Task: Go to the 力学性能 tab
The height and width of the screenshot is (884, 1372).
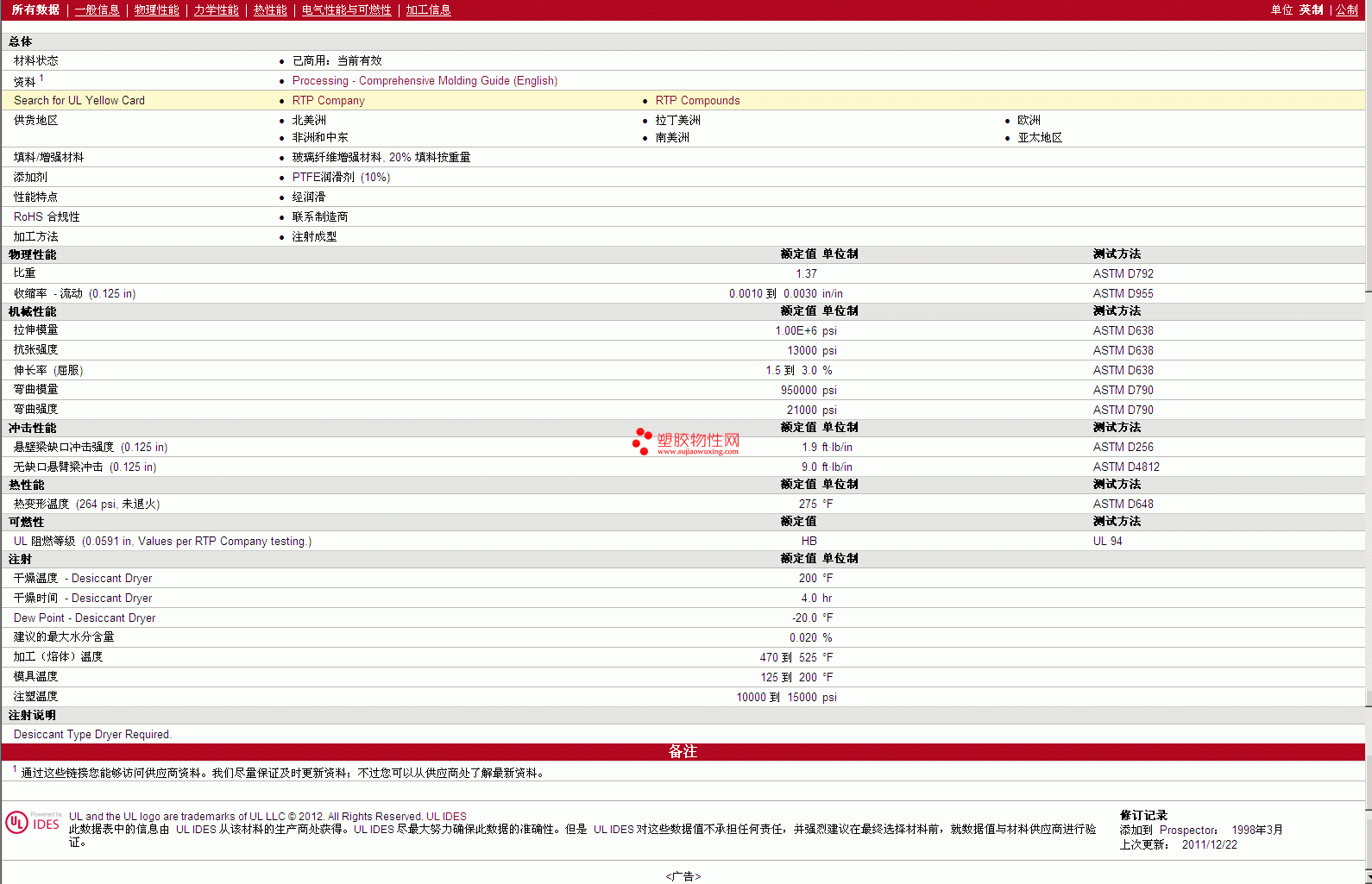Action: pos(216,10)
